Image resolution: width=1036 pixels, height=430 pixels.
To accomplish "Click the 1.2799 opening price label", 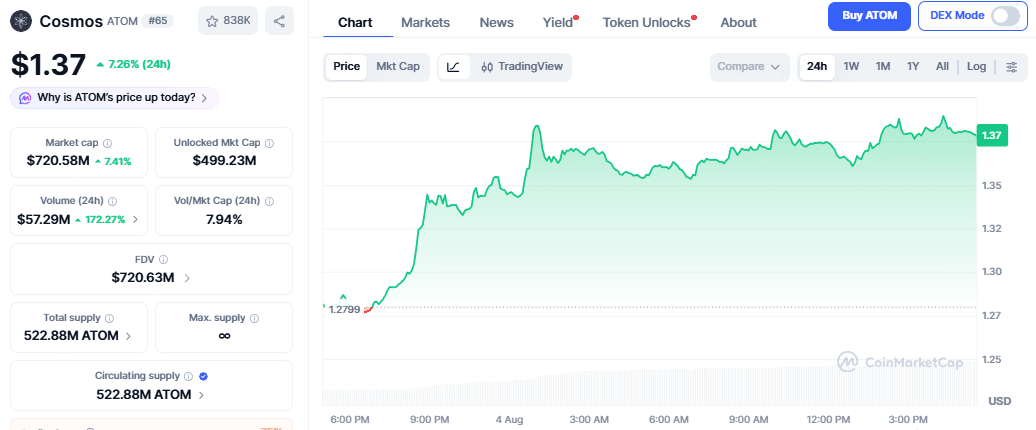I will click(x=344, y=308).
